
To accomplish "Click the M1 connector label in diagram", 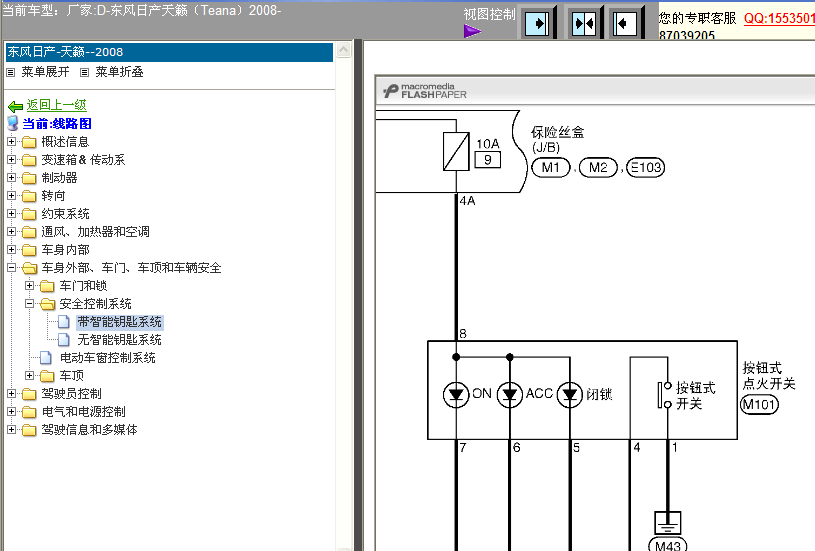I will click(551, 167).
